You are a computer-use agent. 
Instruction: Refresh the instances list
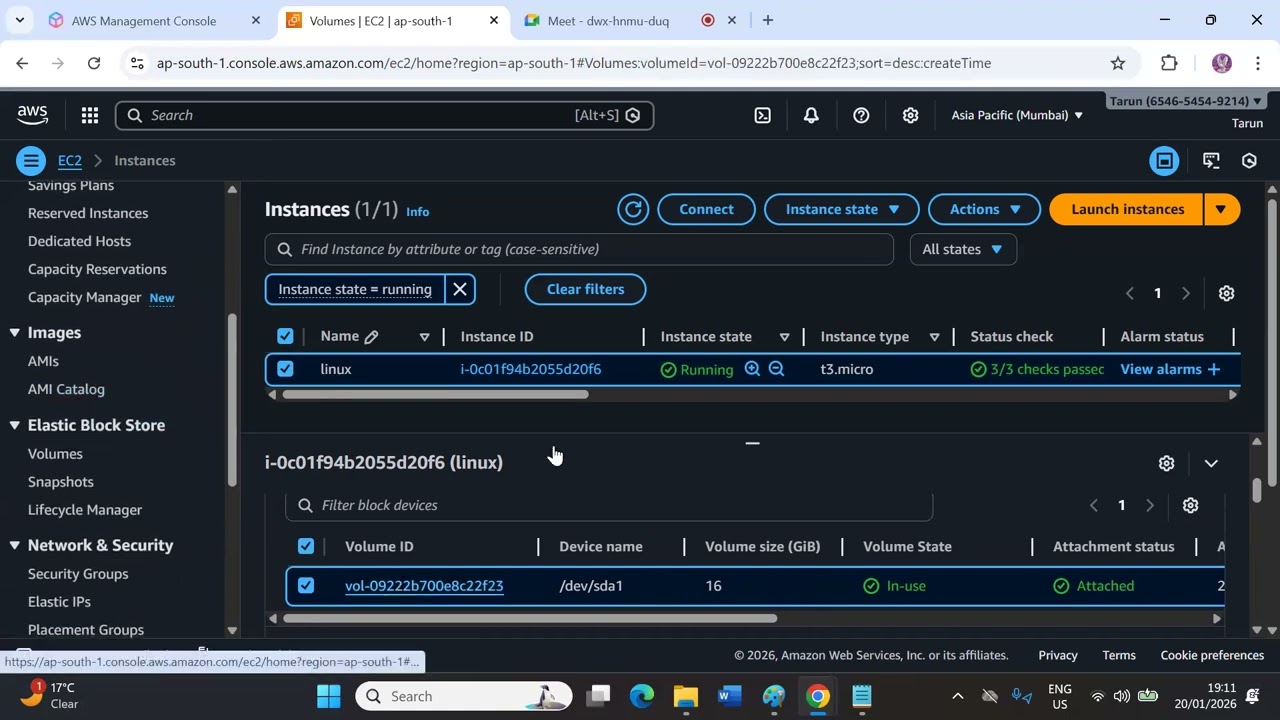[633, 209]
